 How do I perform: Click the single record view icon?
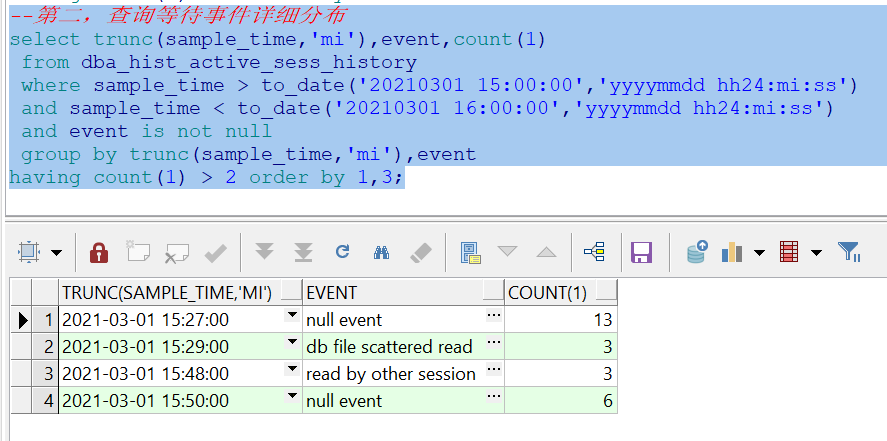click(x=471, y=253)
